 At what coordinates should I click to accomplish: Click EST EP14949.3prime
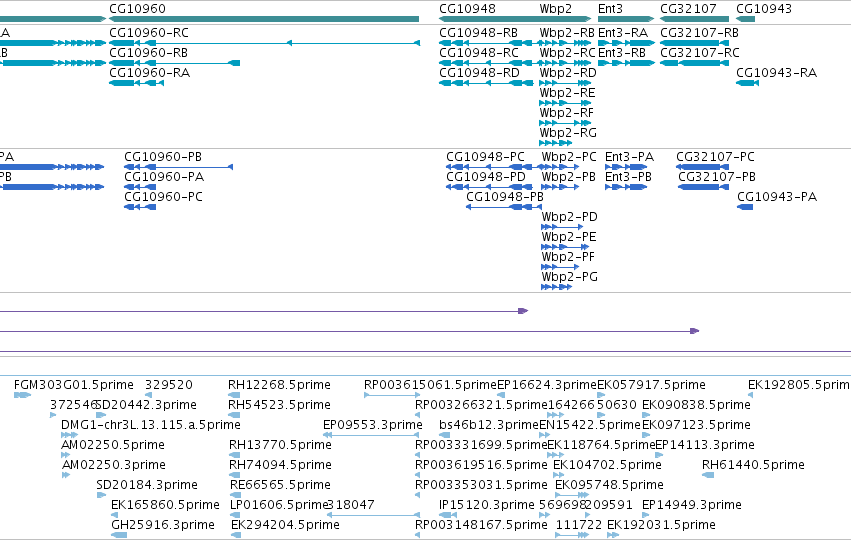pyautogui.click(x=646, y=516)
